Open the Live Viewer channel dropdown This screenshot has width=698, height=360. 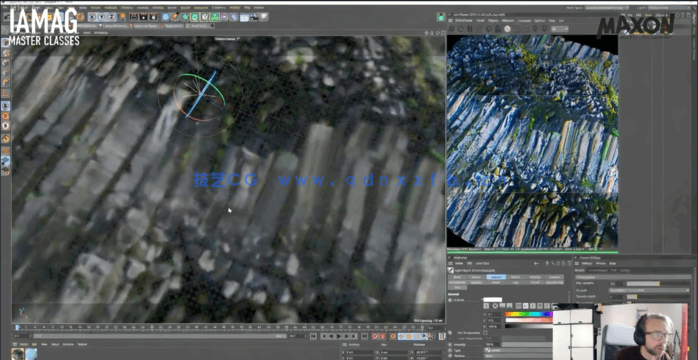click(560, 29)
